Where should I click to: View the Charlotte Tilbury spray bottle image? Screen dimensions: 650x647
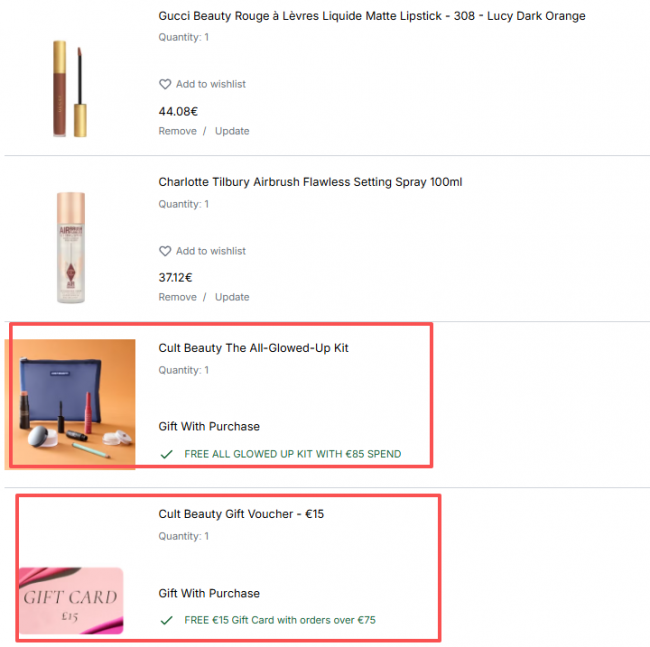[x=71, y=247]
